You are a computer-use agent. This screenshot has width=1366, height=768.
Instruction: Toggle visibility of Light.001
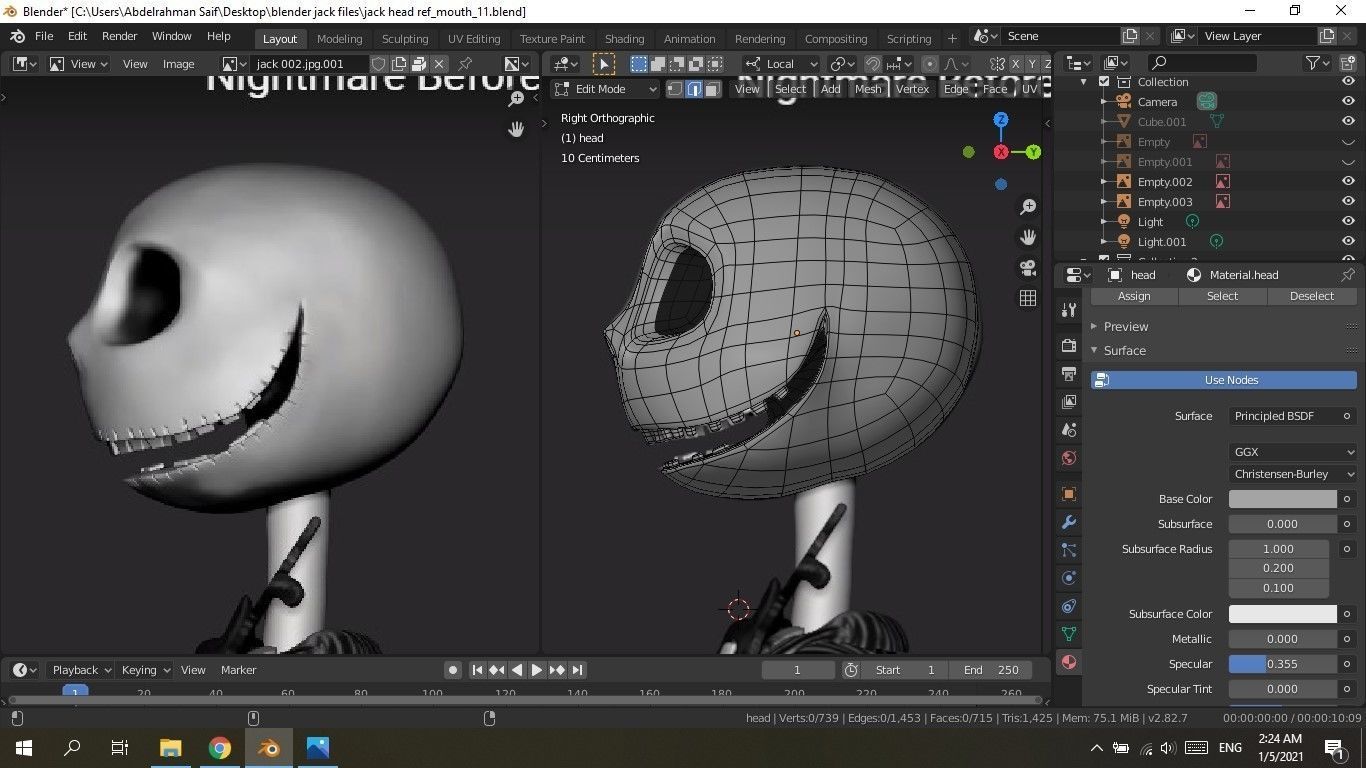[1348, 242]
